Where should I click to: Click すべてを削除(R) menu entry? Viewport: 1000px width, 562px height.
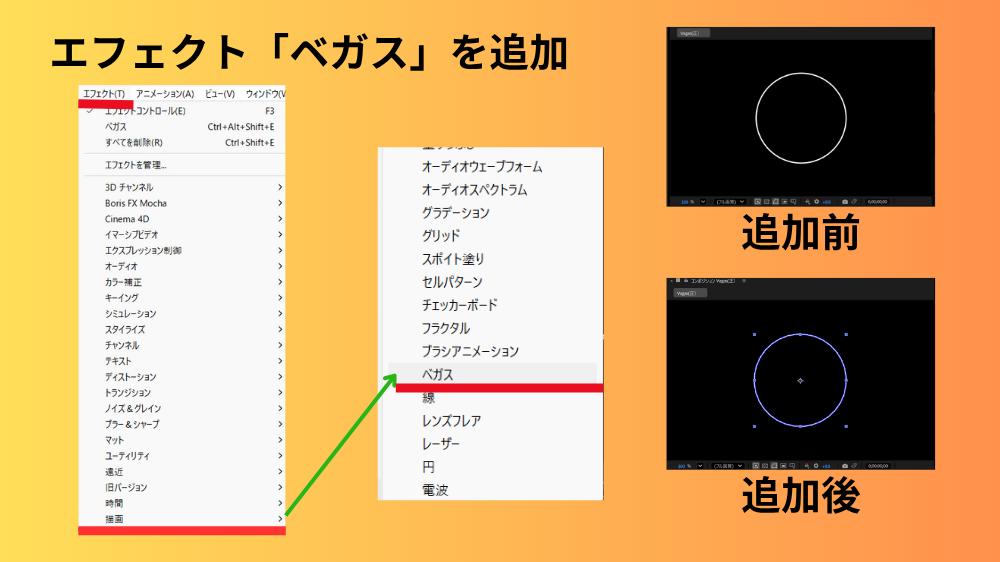(x=134, y=142)
